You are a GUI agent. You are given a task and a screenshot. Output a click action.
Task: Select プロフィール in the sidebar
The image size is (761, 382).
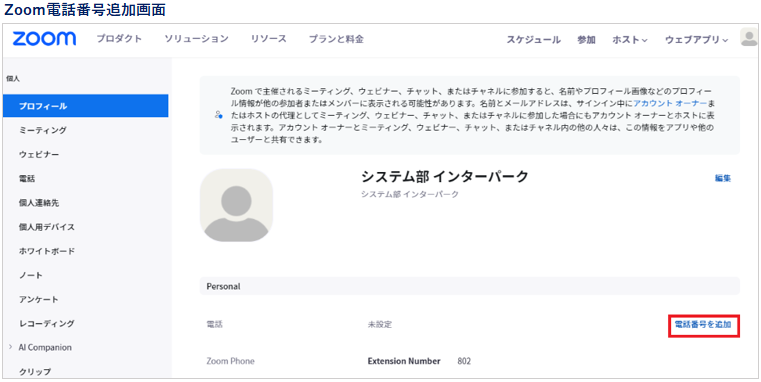[x=85, y=106]
